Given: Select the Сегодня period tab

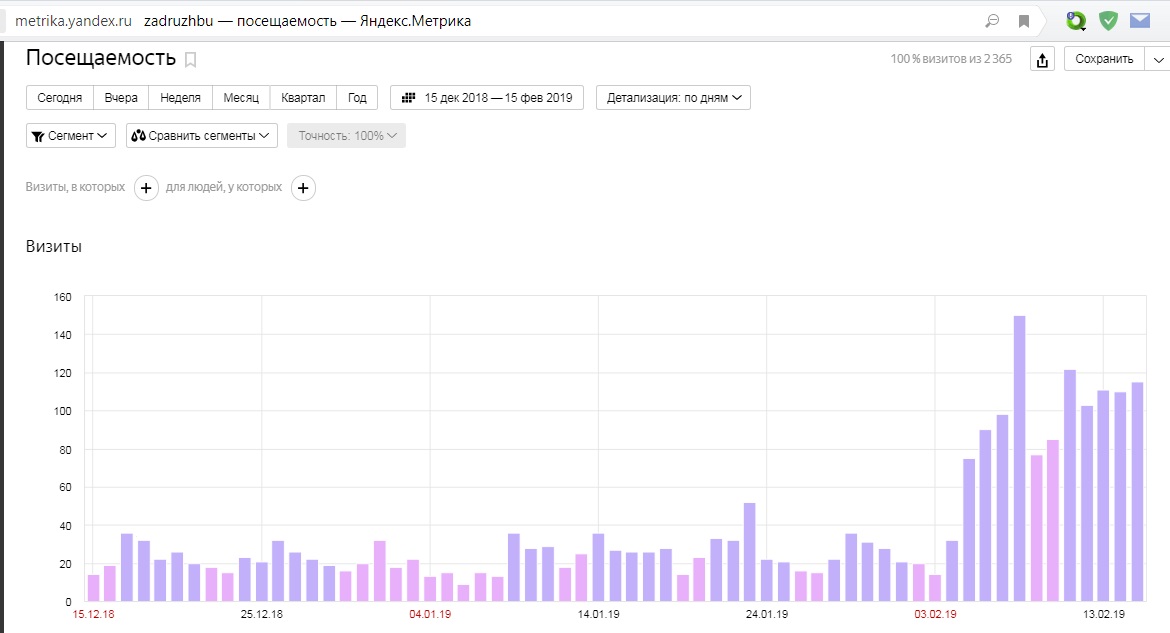Looking at the screenshot, I should (x=60, y=98).
